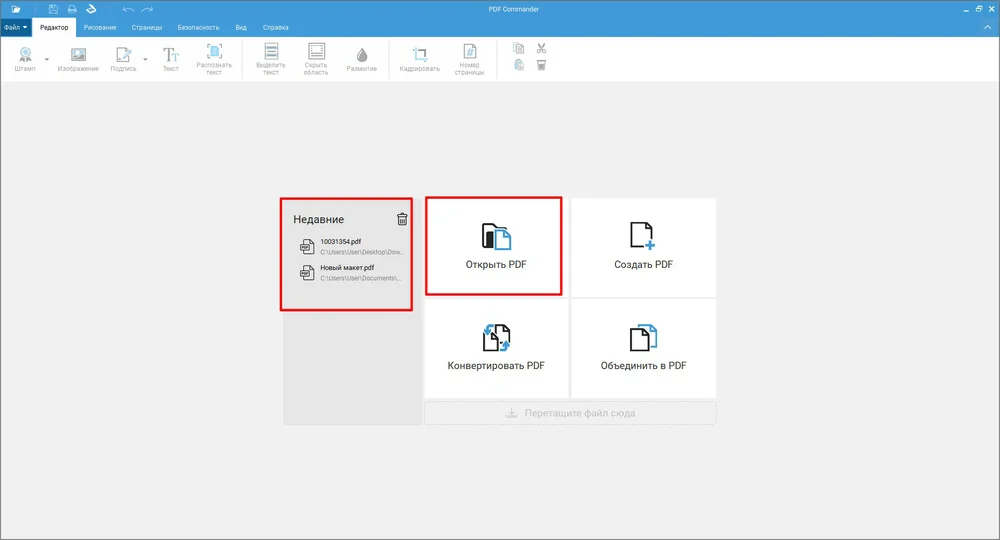Viewport: 1000px width, 540px height.
Task: Insert picture with Изображение tool
Action: pyautogui.click(x=78, y=59)
